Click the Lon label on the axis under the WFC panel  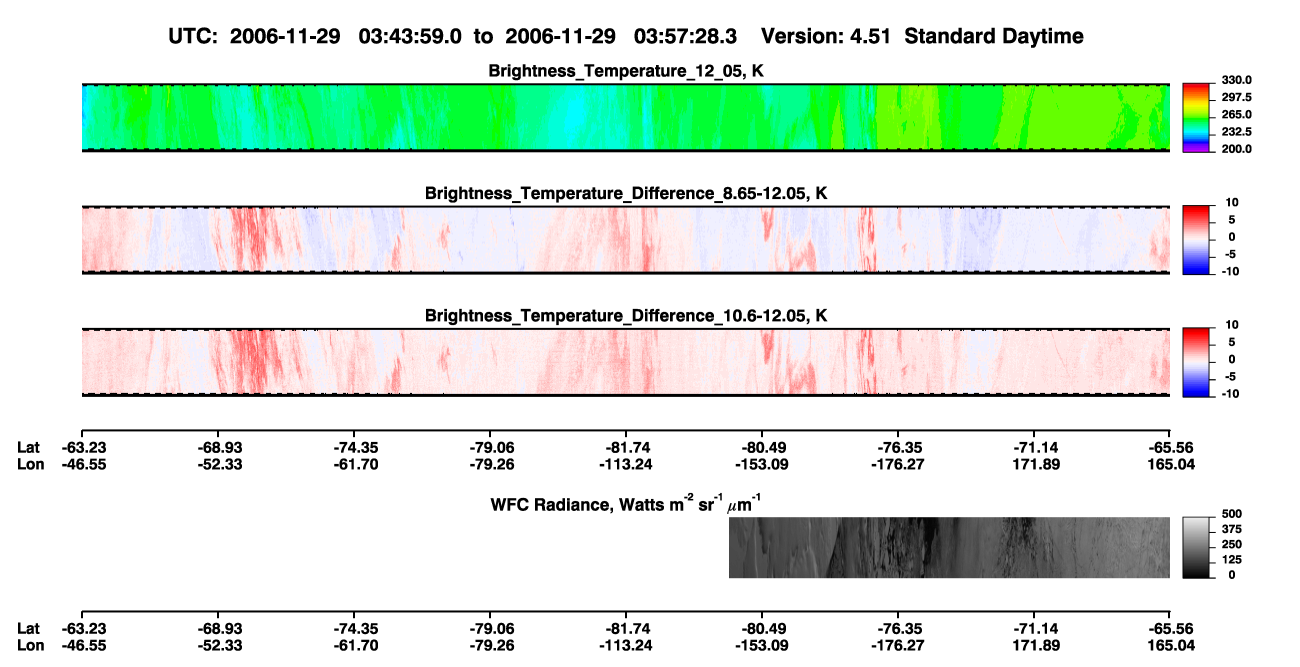[x=31, y=645]
